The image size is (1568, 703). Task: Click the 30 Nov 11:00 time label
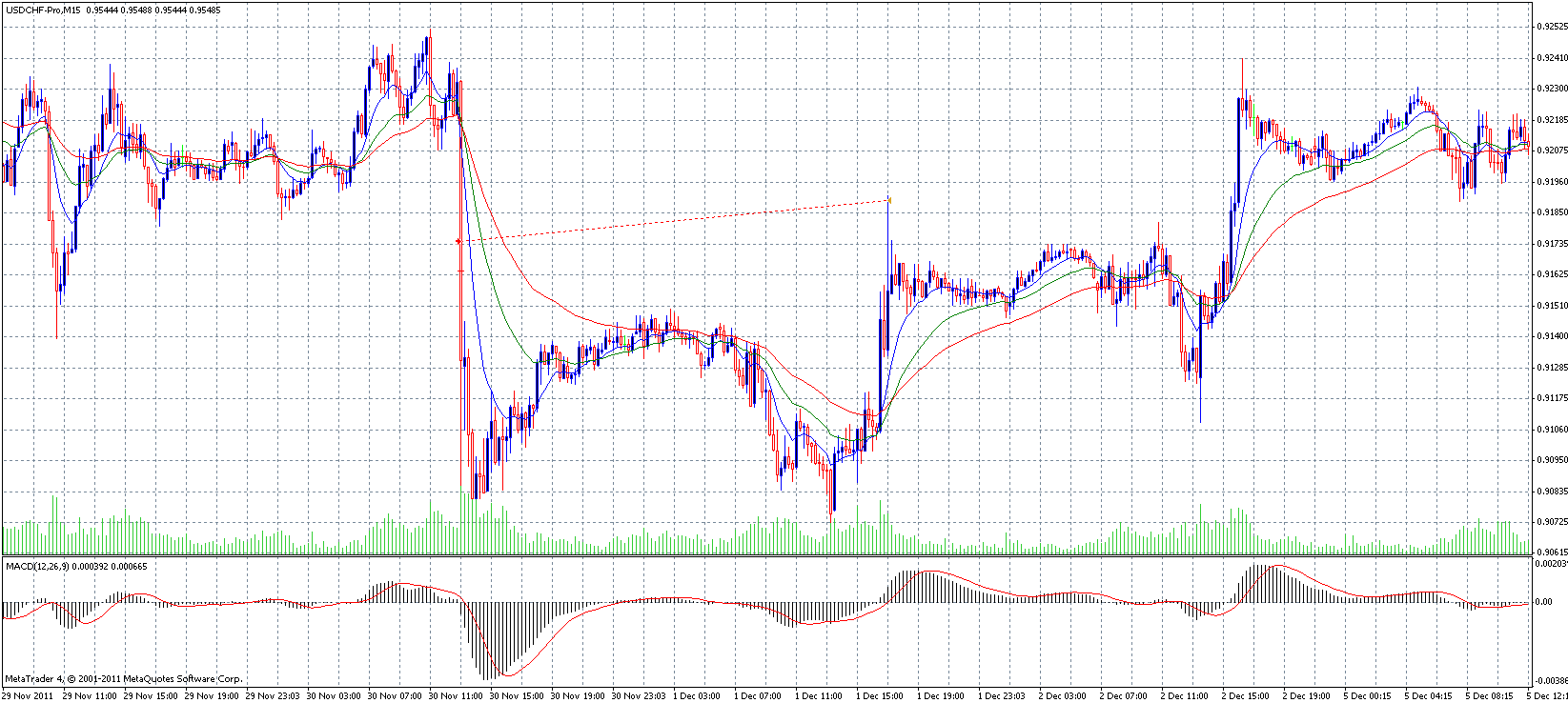[456, 696]
